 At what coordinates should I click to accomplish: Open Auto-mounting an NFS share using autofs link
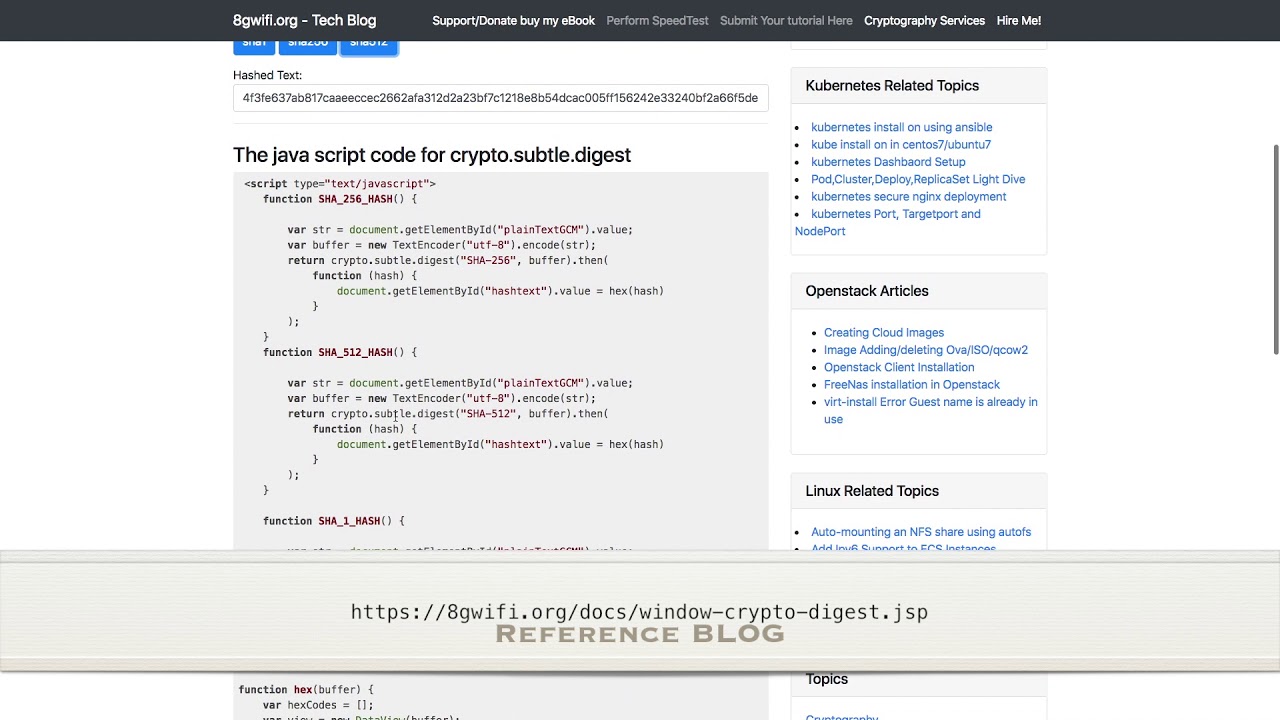click(920, 532)
